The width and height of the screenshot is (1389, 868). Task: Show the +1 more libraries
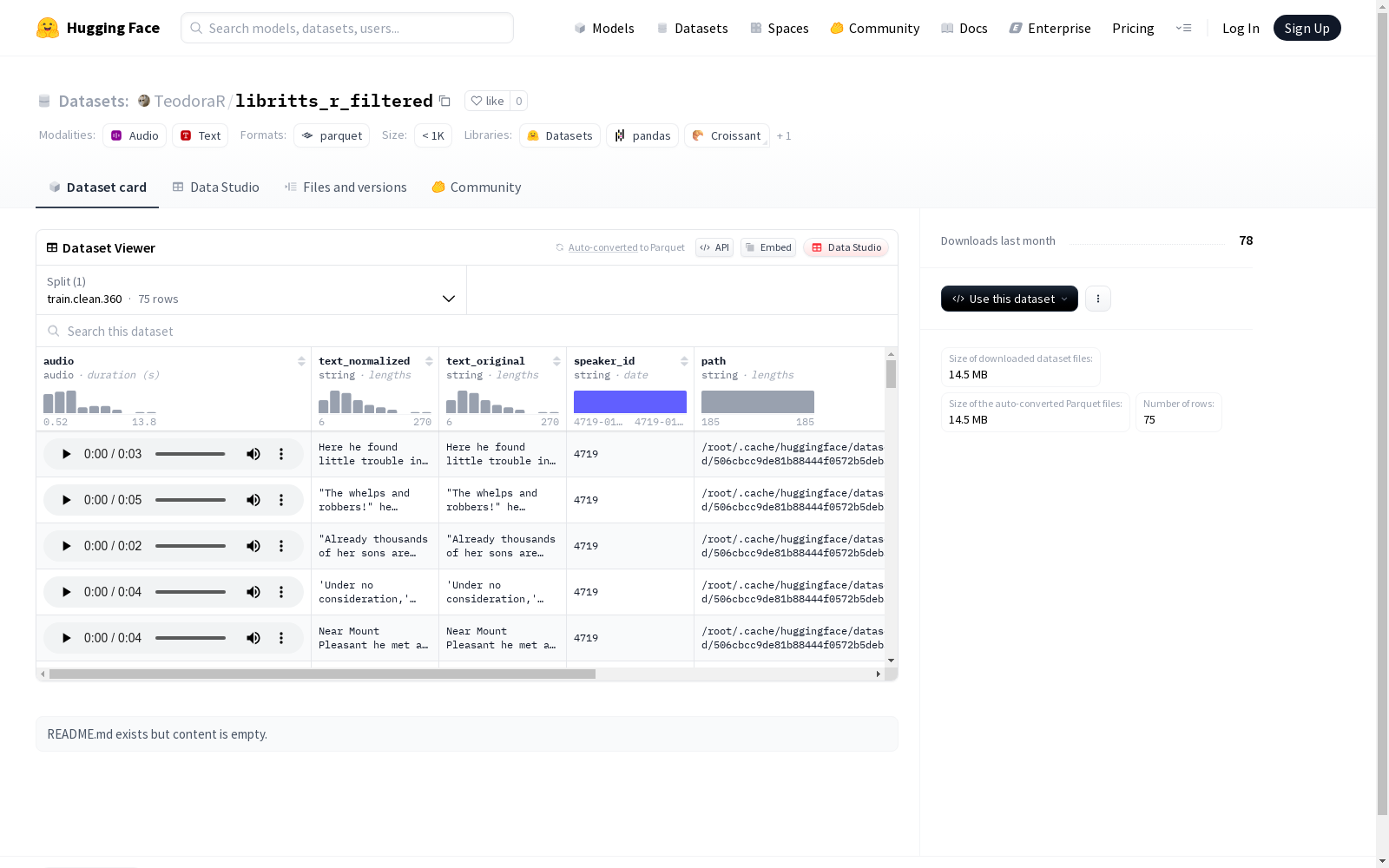click(784, 135)
